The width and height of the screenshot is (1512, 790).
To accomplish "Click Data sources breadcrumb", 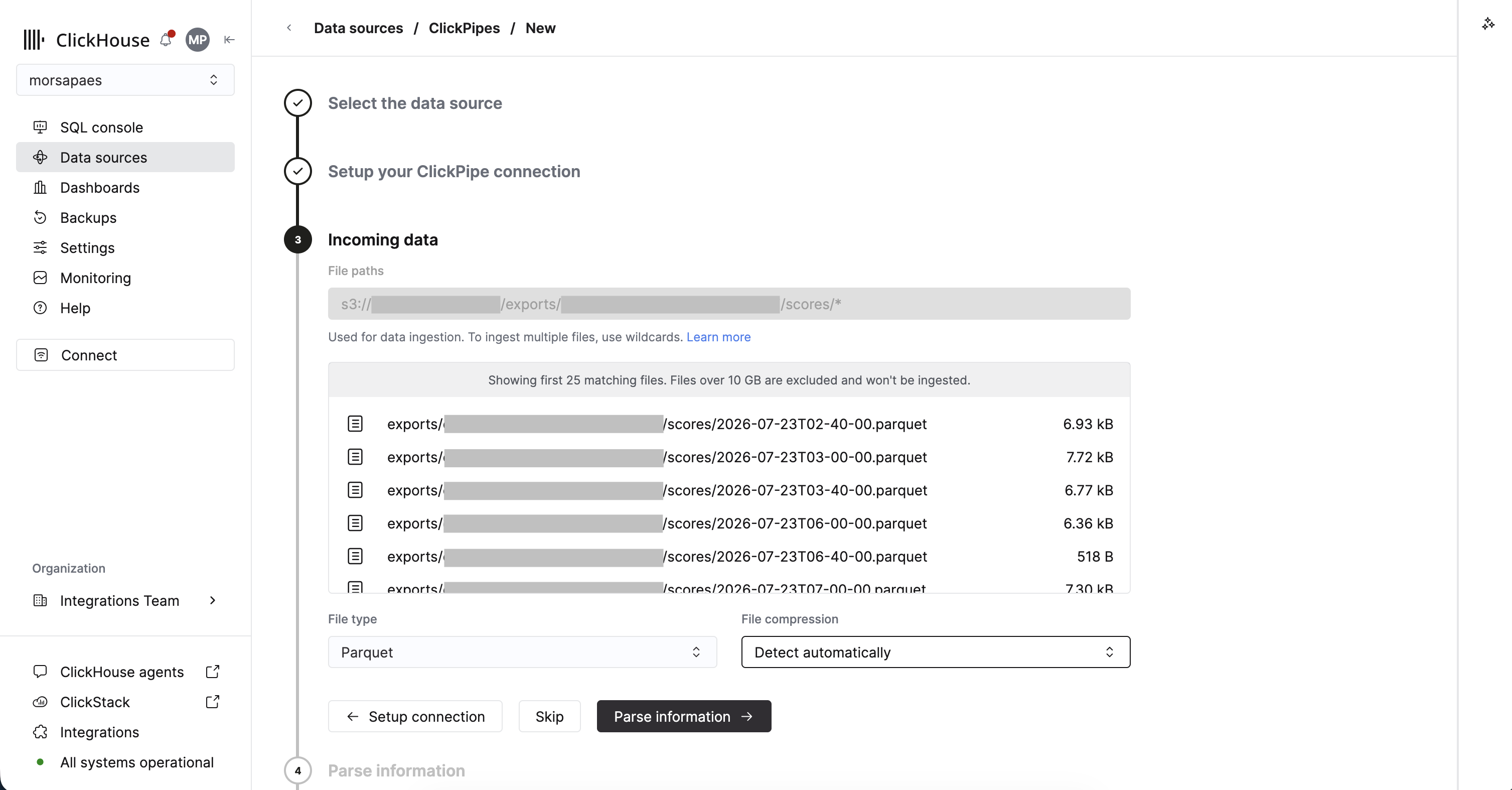I will [x=358, y=28].
